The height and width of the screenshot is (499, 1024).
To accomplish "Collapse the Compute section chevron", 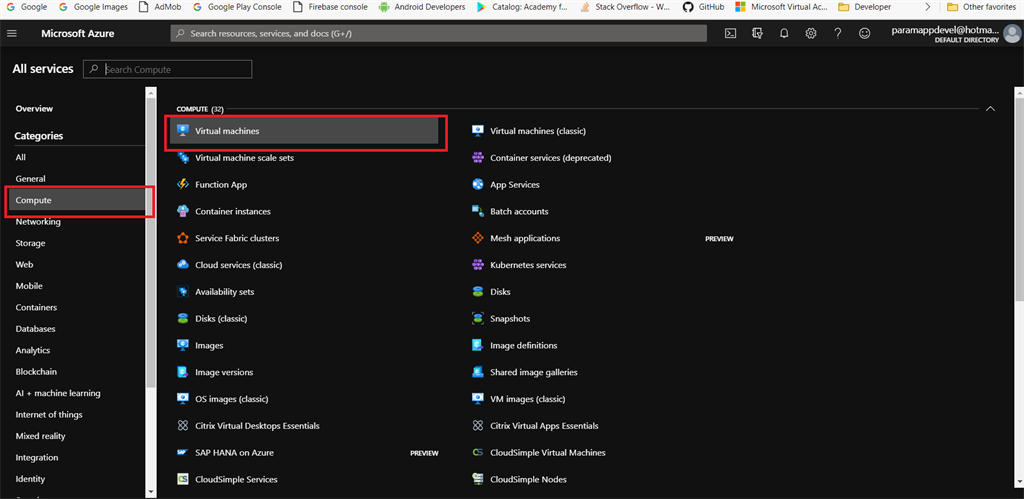I will [990, 108].
